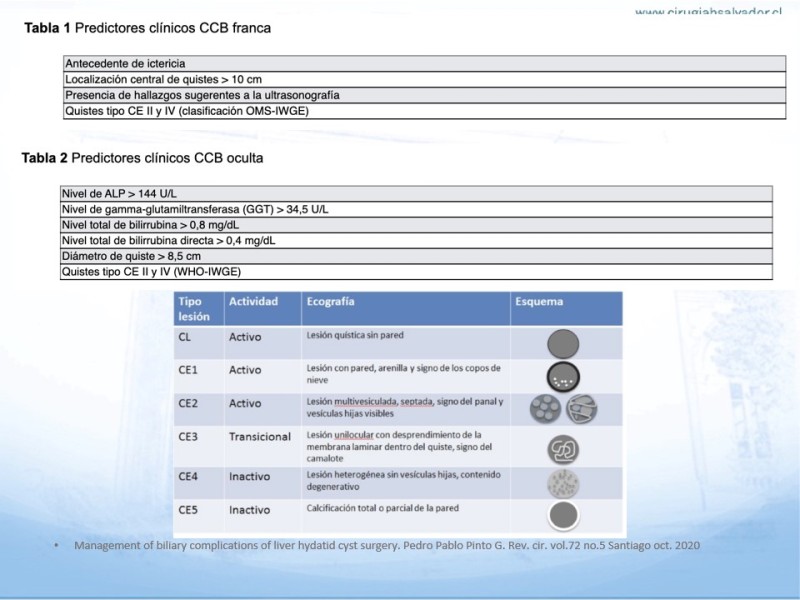
Task: Select the 'Nivel de ALP > 144 U/L' row
Action: [x=121, y=193]
